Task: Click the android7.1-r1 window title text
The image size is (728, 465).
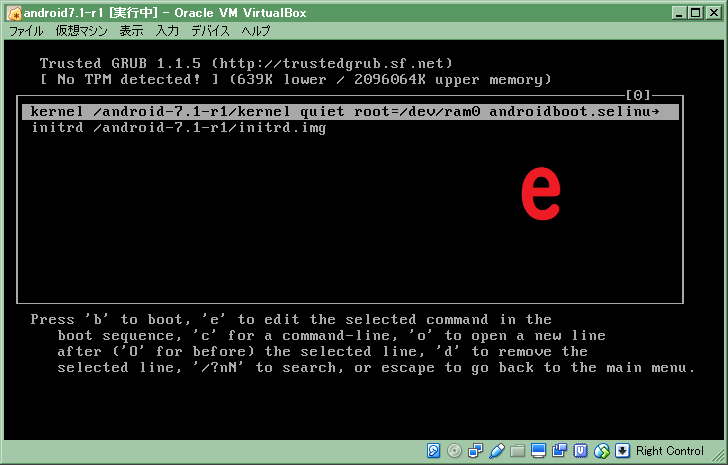Action: (165, 13)
